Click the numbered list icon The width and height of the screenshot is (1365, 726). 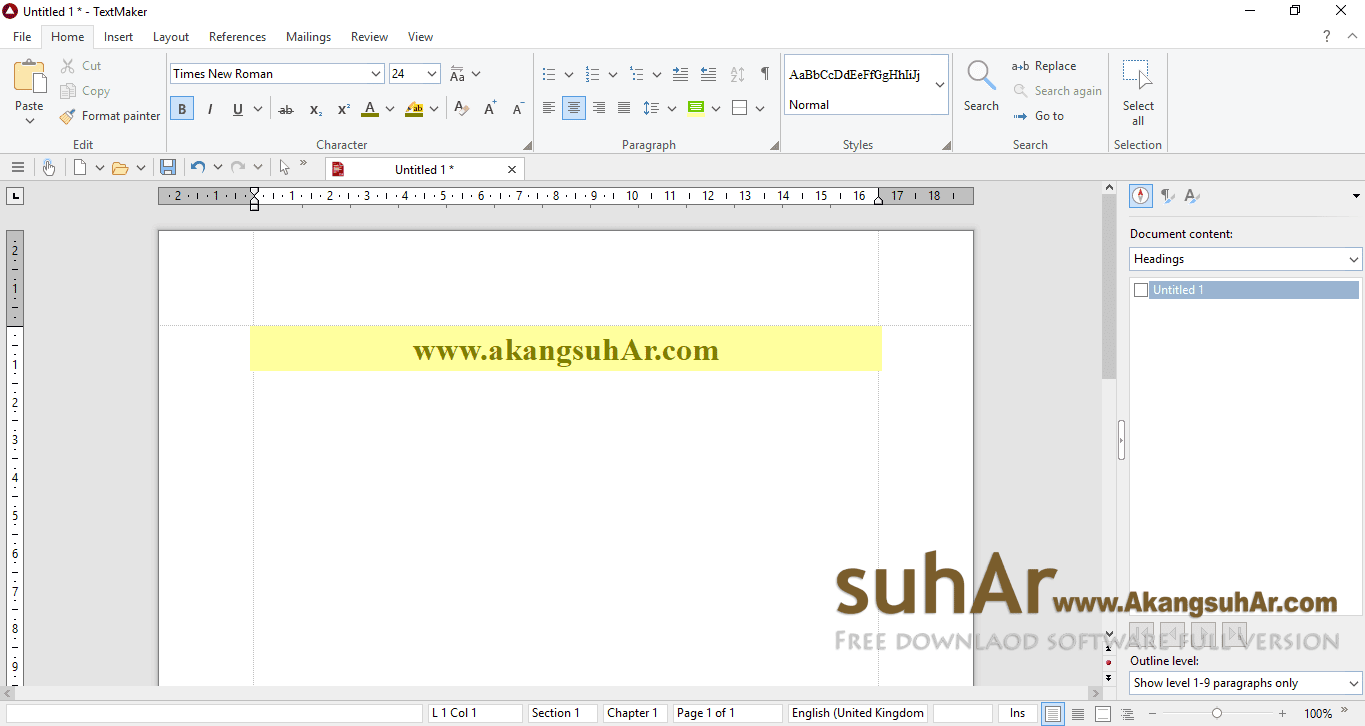point(593,74)
